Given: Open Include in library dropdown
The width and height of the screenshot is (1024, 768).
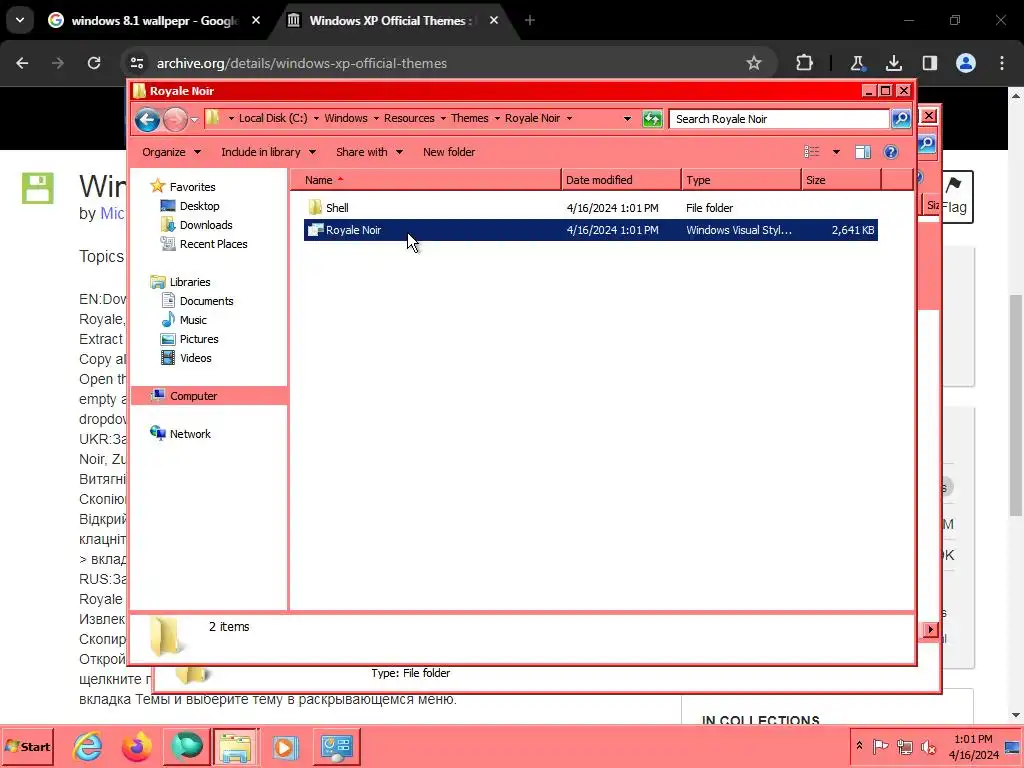Looking at the screenshot, I should point(268,152).
